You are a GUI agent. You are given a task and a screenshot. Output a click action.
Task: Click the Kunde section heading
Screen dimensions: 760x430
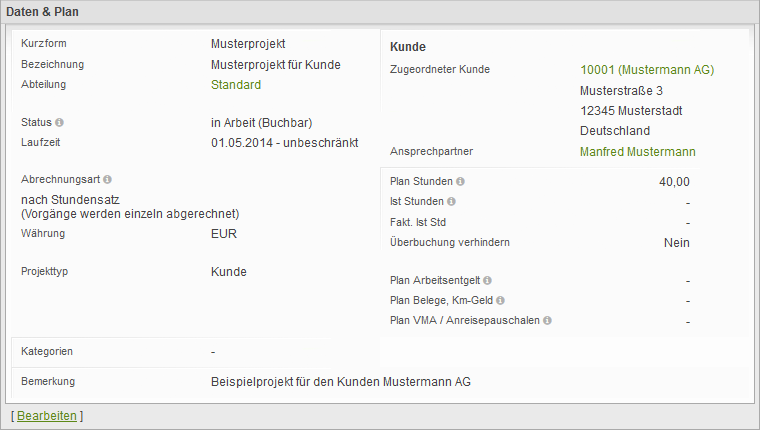[x=408, y=47]
